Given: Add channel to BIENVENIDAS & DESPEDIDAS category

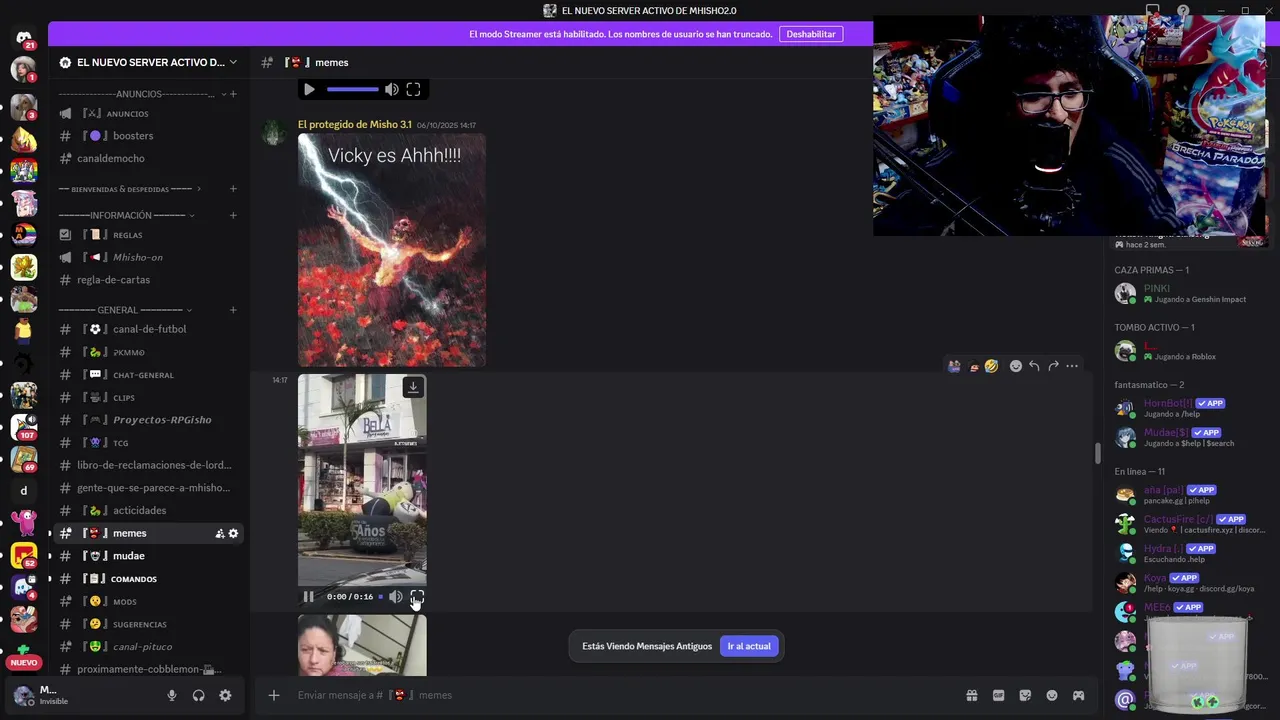Looking at the screenshot, I should (233, 189).
